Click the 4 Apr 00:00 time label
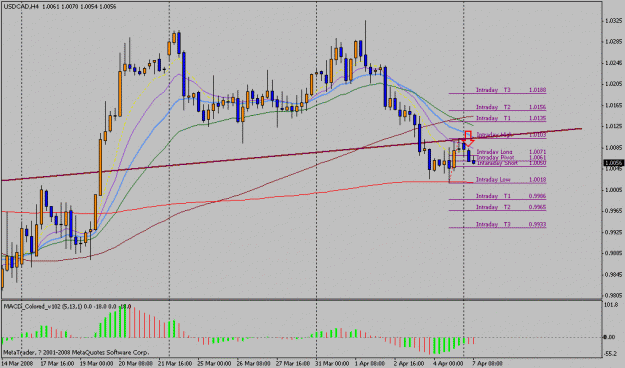Image resolution: width=625 pixels, height=368 pixels. (449, 364)
